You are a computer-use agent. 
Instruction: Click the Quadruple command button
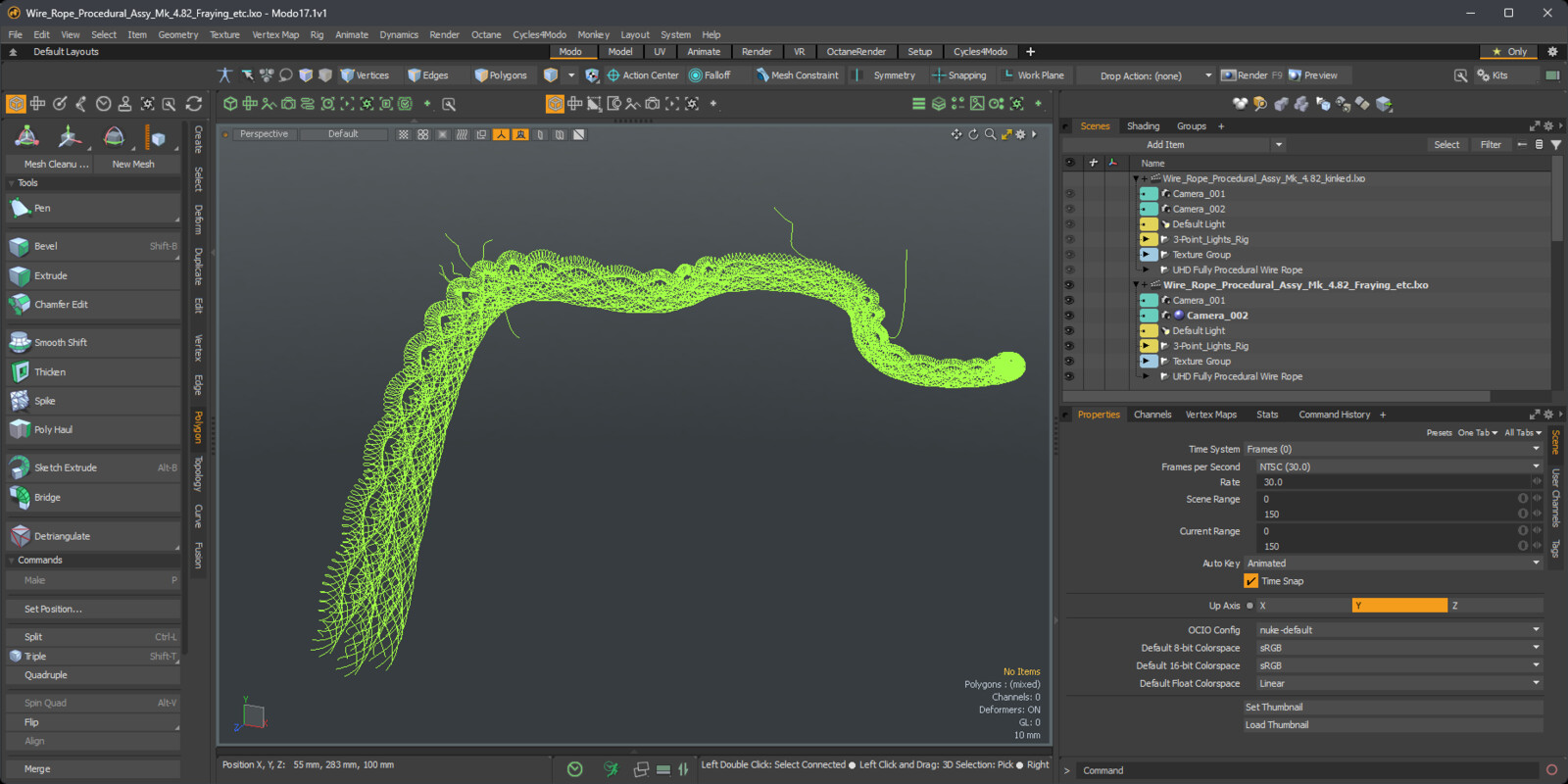(93, 675)
